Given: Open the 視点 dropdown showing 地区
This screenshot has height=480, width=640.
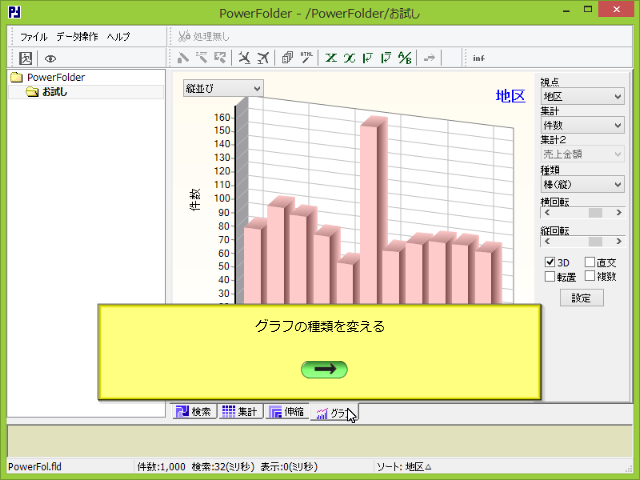Looking at the screenshot, I should coord(582,96).
